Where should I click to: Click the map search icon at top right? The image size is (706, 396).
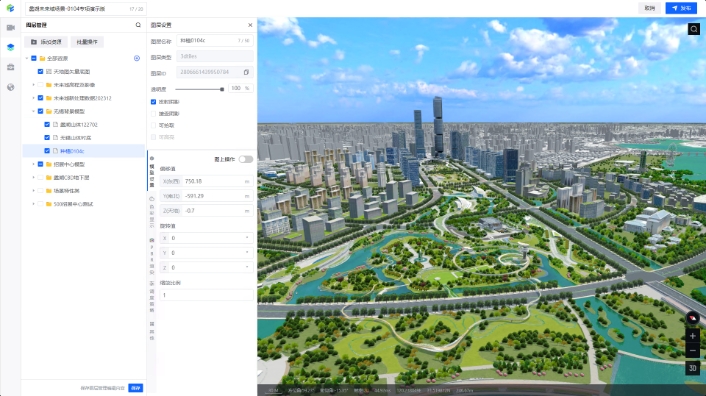(693, 29)
